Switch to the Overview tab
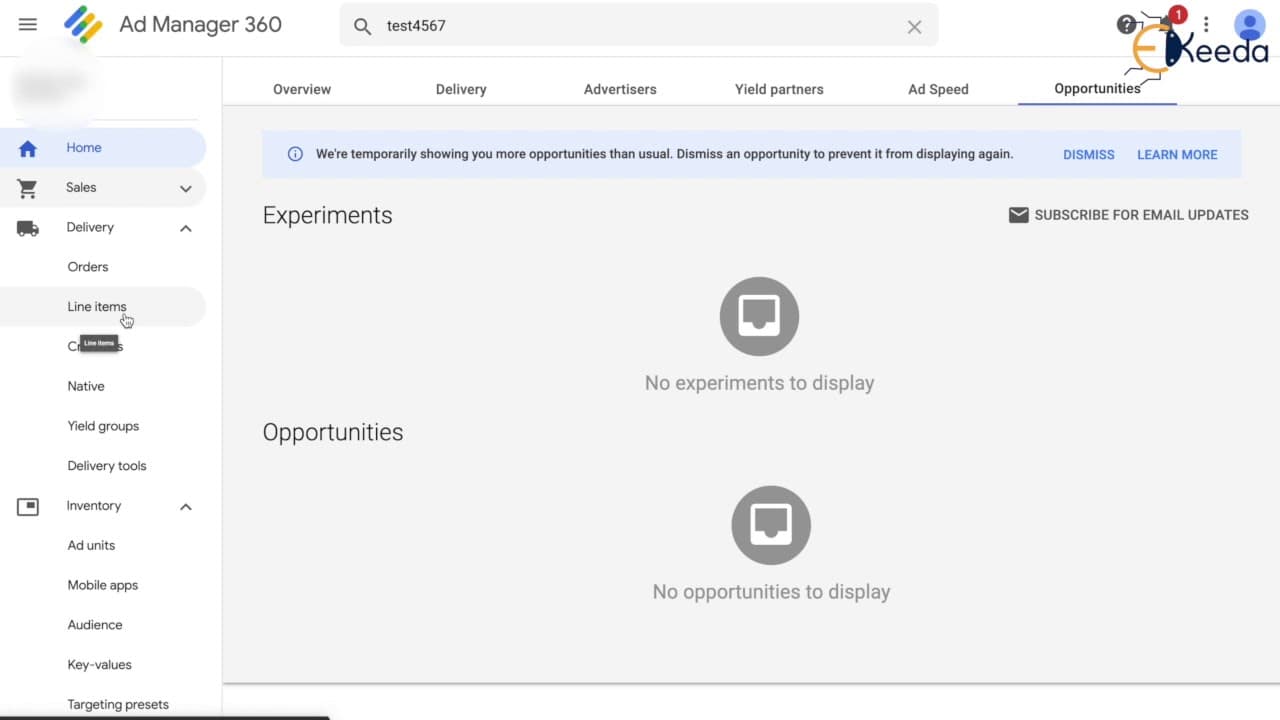Image resolution: width=1280 pixels, height=720 pixels. pyautogui.click(x=302, y=89)
